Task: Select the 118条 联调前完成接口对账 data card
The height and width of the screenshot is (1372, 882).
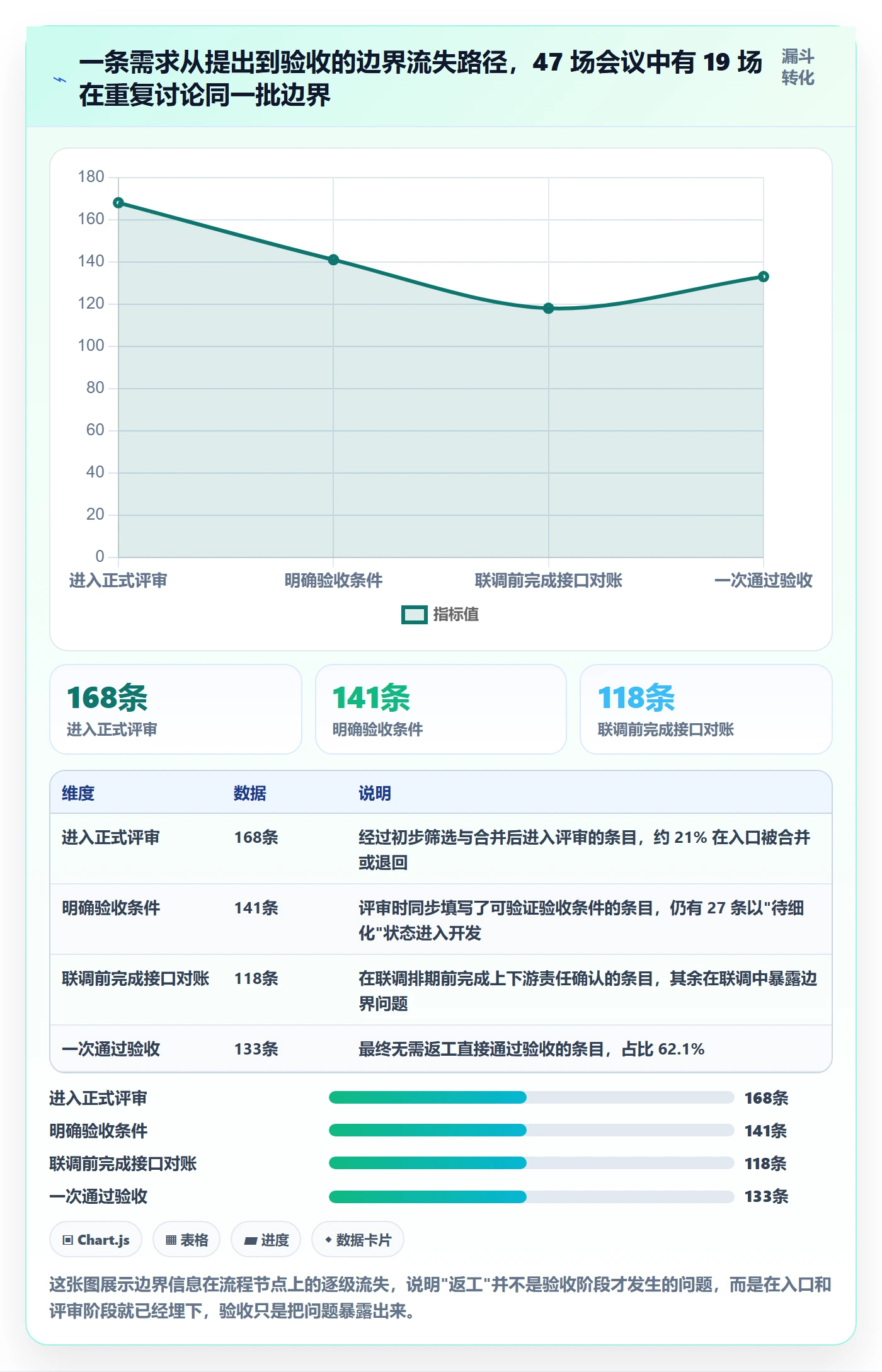Action: (706, 709)
